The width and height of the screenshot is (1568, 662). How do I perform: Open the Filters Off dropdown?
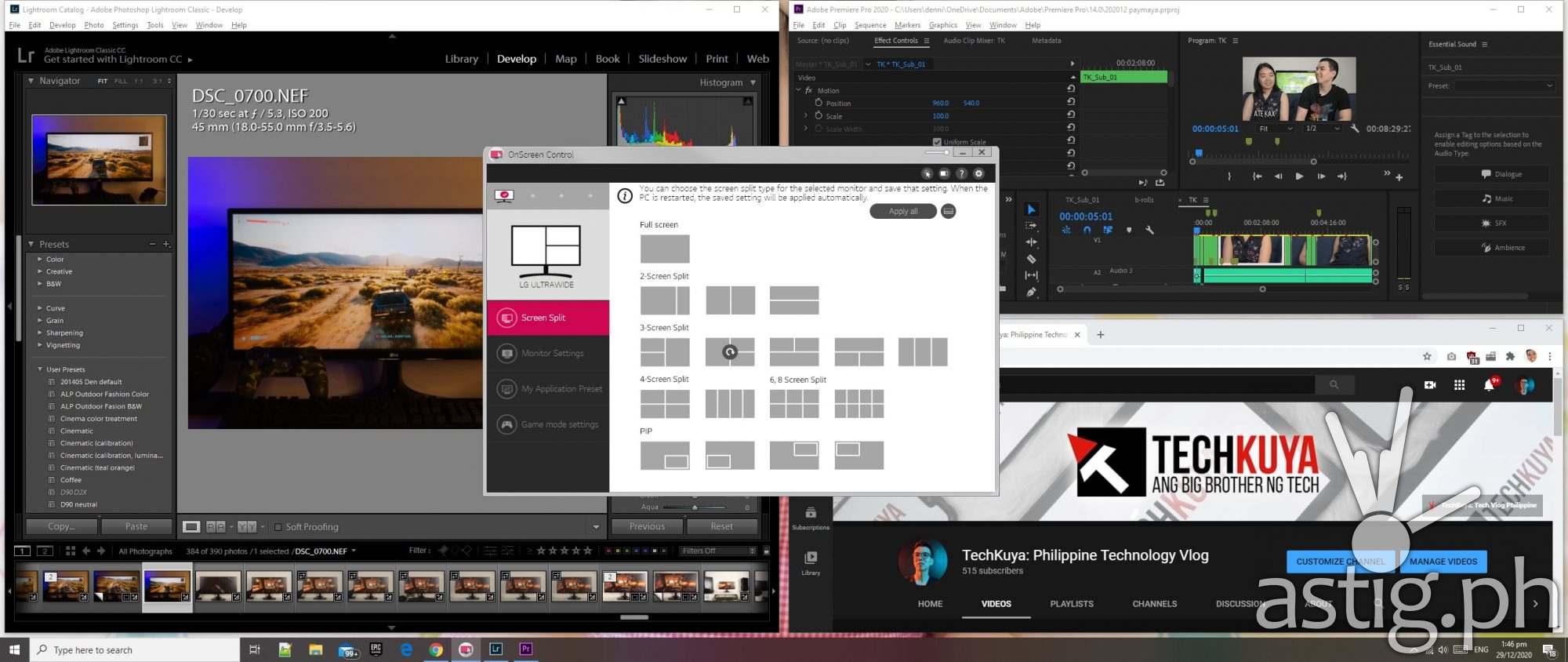(x=718, y=551)
